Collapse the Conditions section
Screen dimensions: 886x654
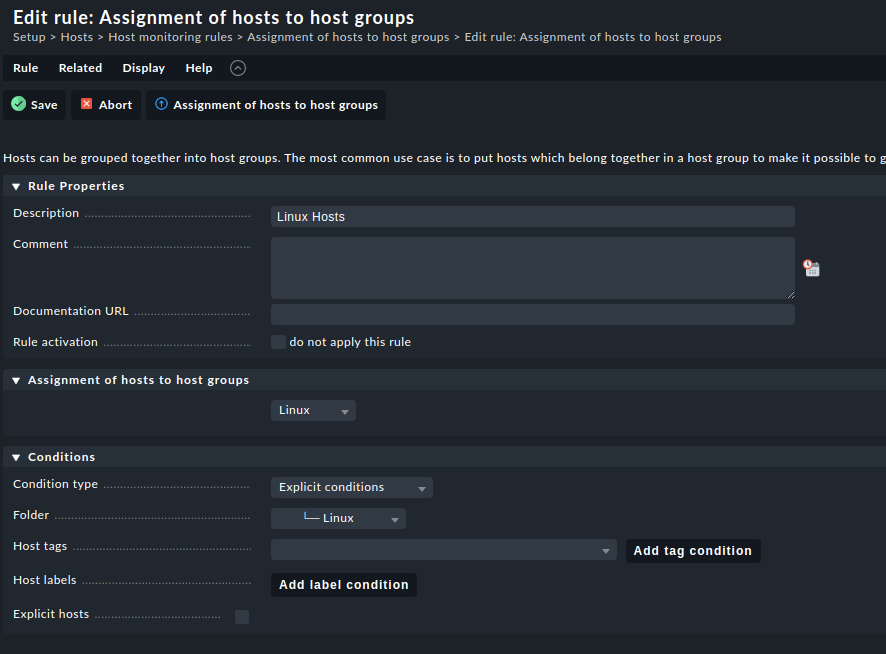(16, 457)
